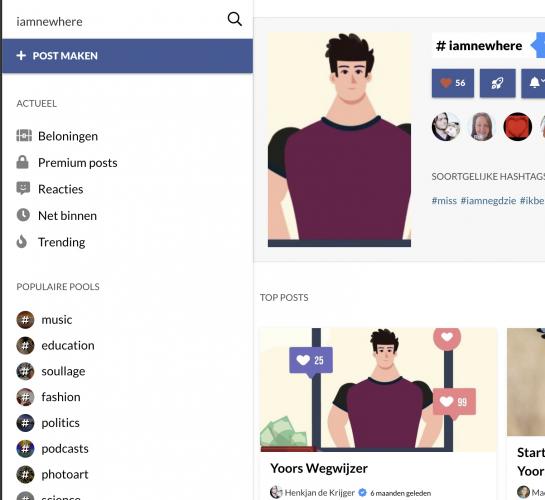The width and height of the screenshot is (545, 500).
Task: Click the Net binnen clock icon
Action: (23, 215)
